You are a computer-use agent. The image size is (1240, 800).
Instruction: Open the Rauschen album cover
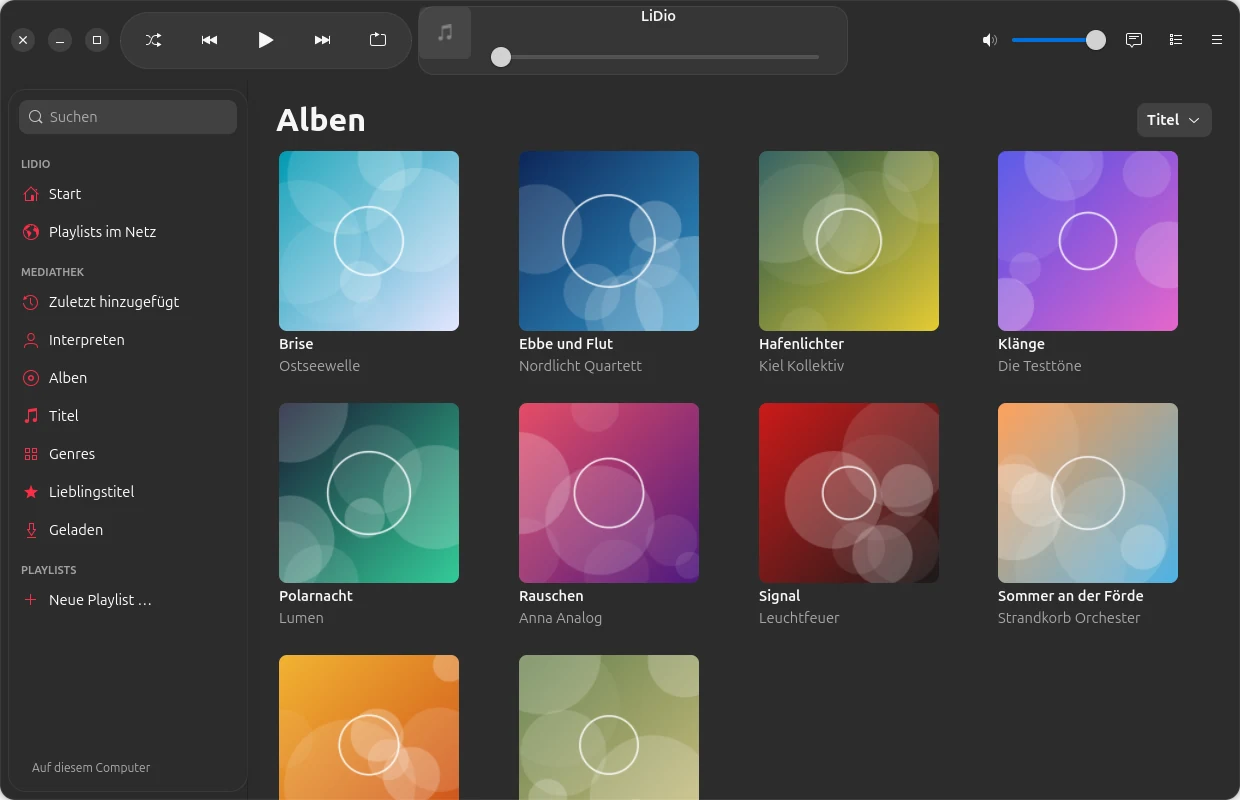[609, 493]
